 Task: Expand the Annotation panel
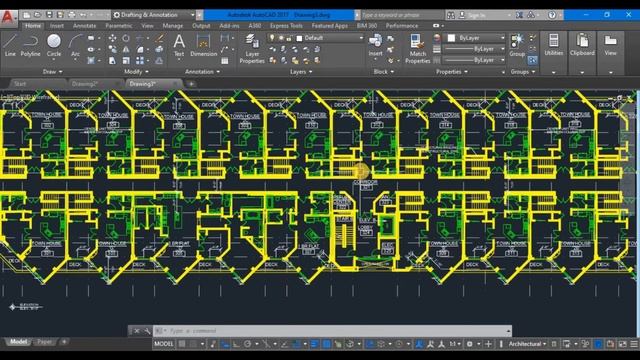pyautogui.click(x=202, y=72)
